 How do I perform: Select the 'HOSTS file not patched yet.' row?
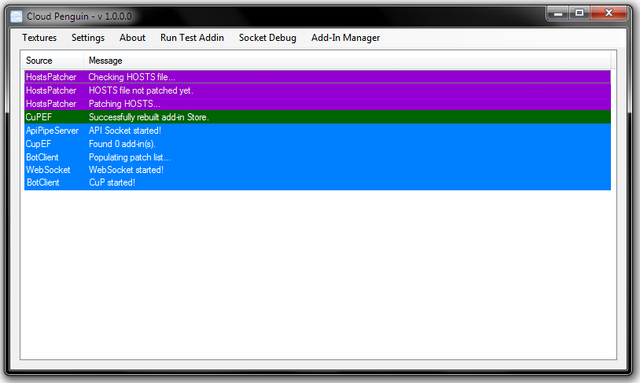tap(318, 90)
